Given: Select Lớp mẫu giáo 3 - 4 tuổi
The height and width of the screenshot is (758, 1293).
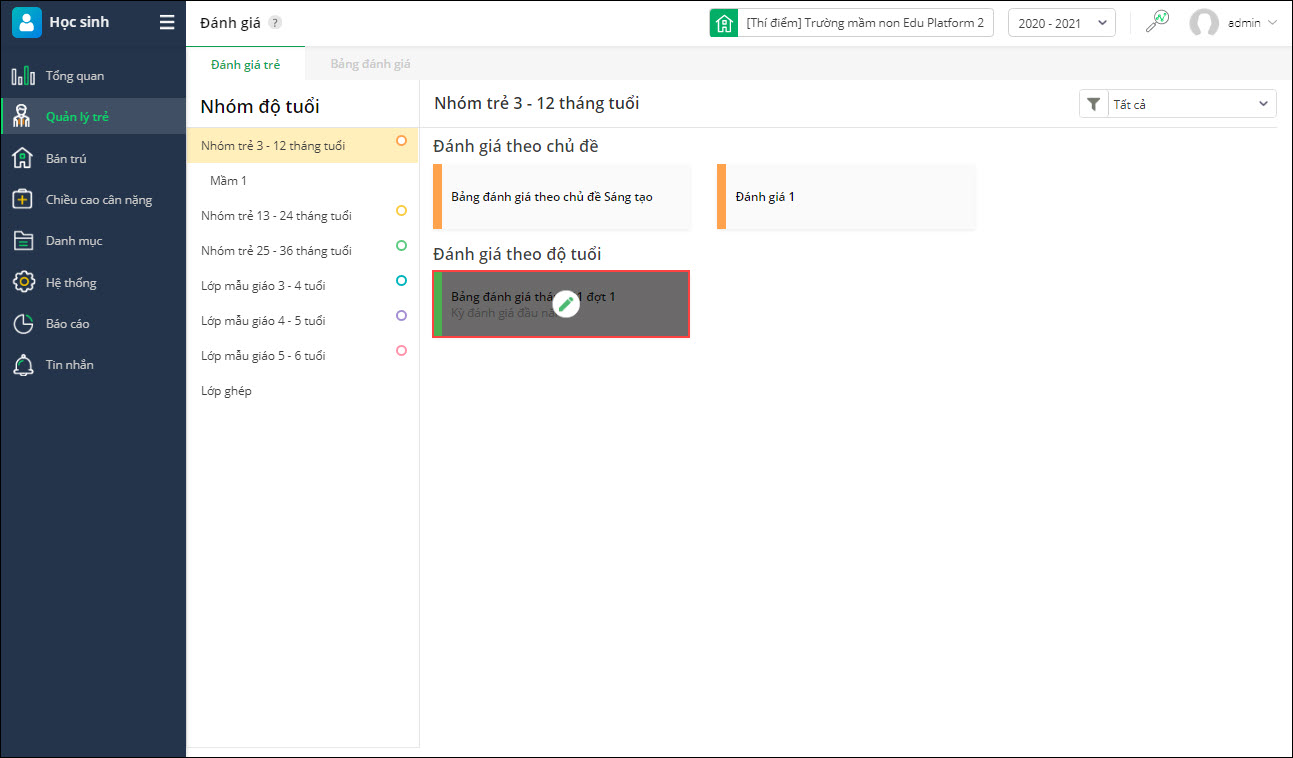Looking at the screenshot, I should point(302,286).
